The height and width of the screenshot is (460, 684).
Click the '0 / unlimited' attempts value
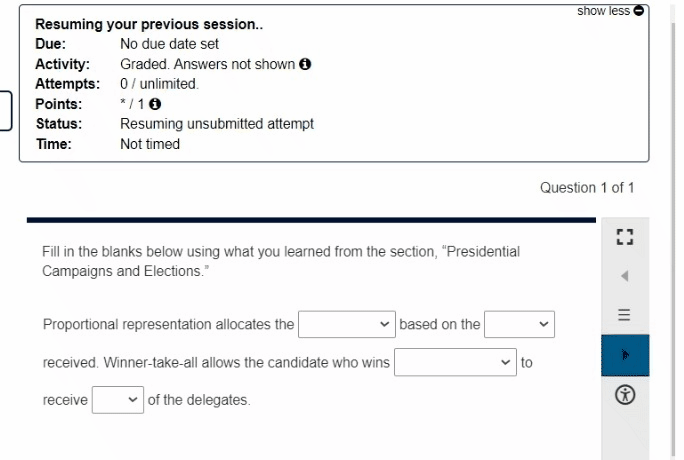click(159, 84)
